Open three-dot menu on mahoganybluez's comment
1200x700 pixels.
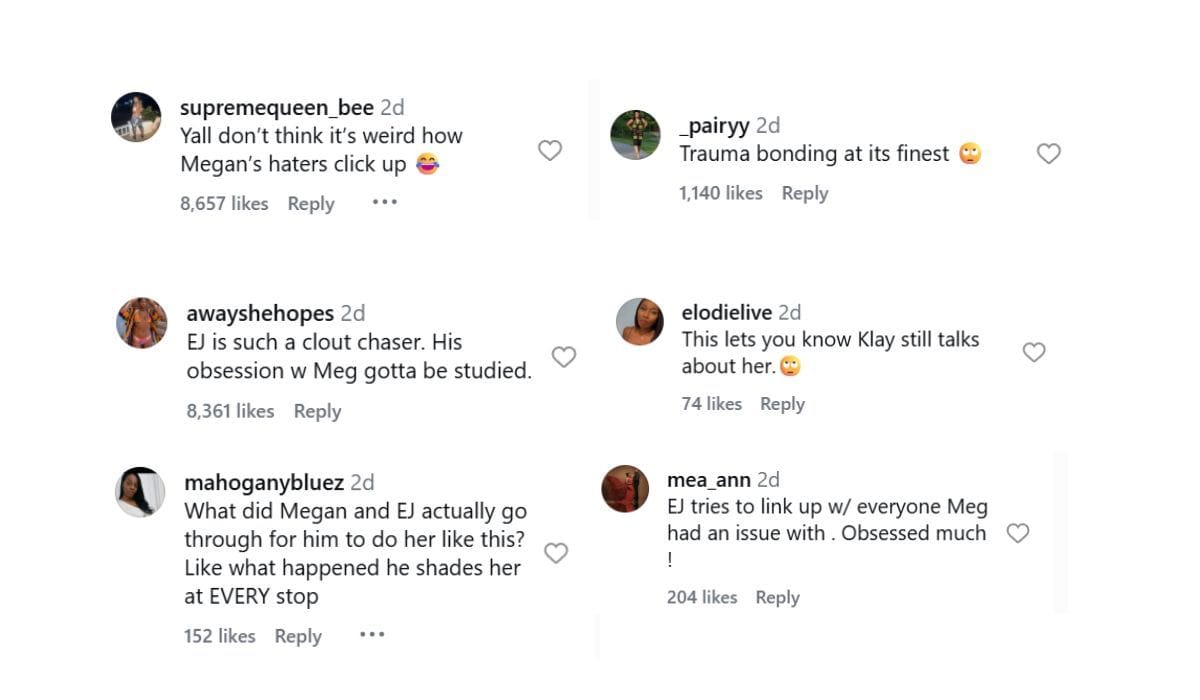click(x=372, y=635)
